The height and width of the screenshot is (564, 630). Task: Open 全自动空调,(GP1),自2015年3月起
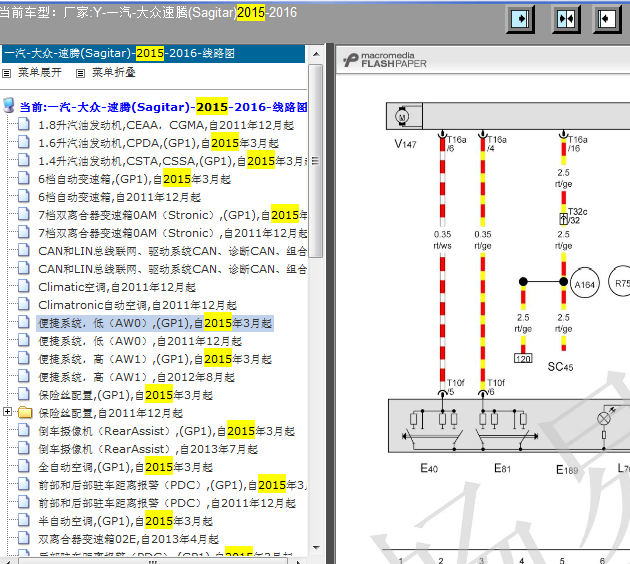125,467
